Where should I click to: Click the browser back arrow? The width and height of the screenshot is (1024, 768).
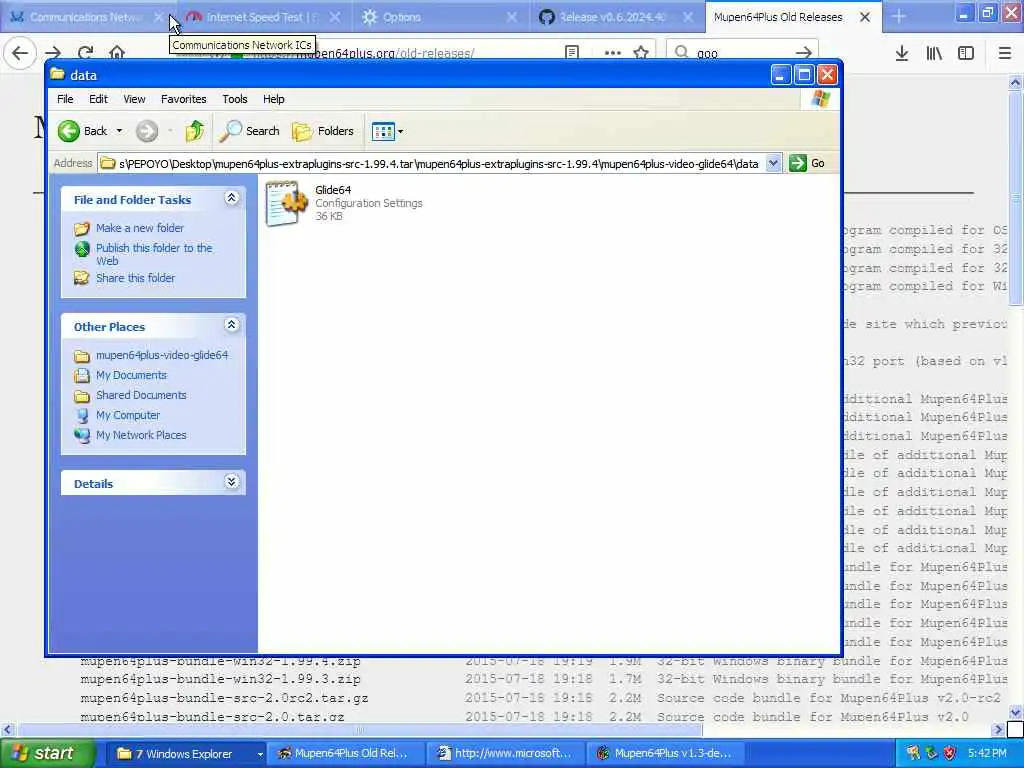pyautogui.click(x=20, y=53)
